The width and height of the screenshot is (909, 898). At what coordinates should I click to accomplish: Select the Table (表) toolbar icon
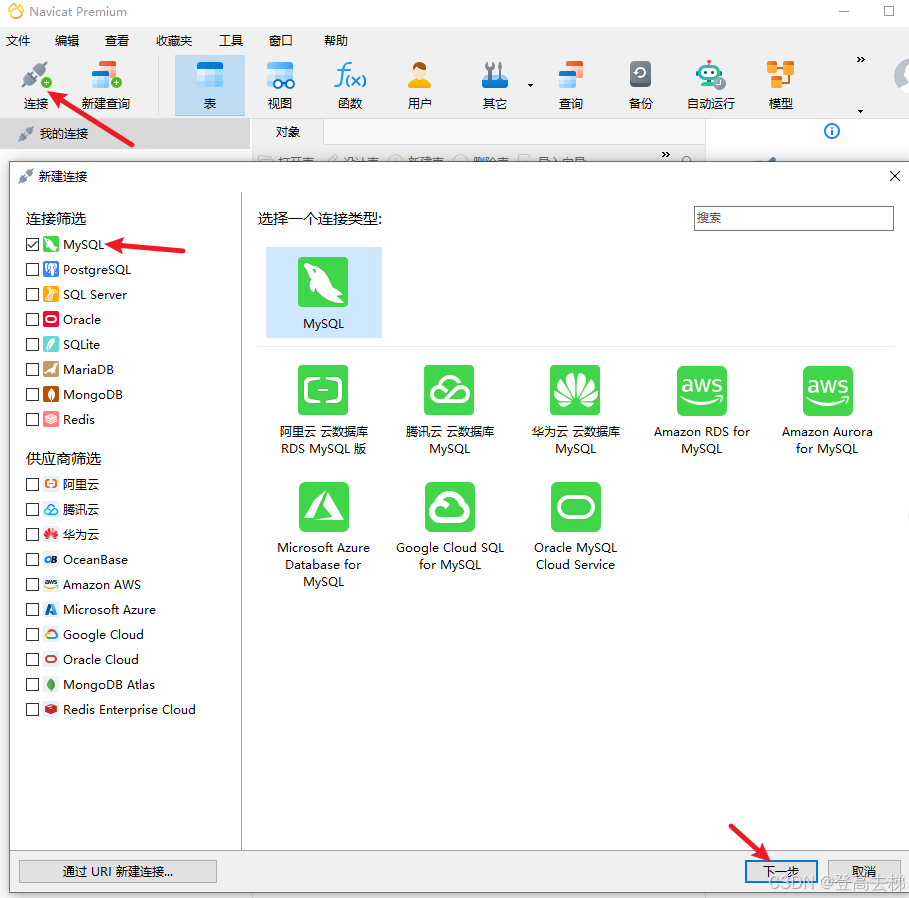(x=210, y=85)
